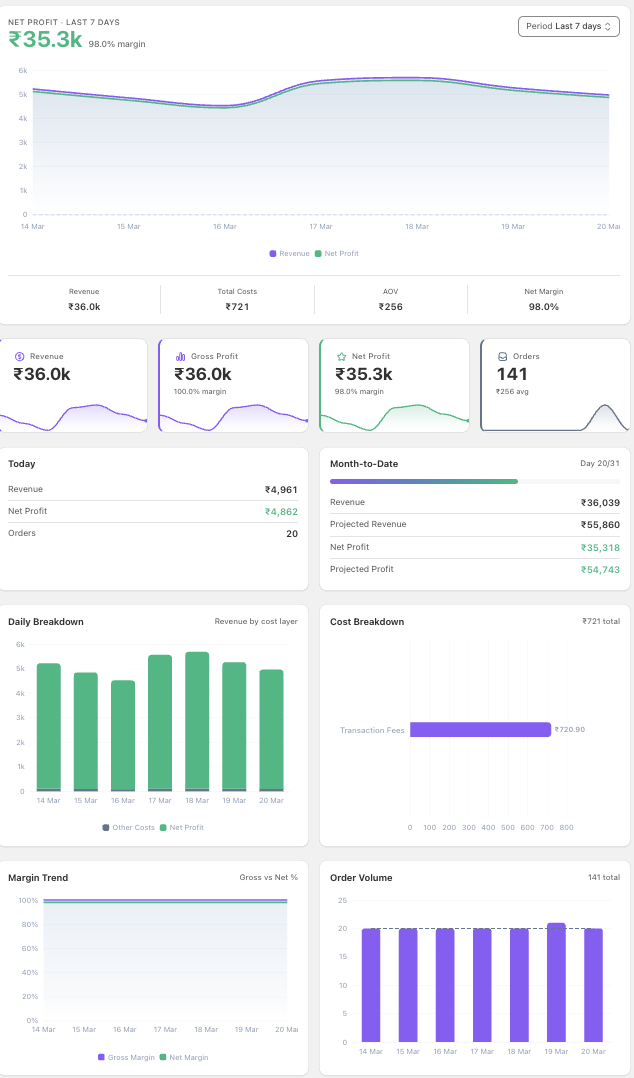Toggle Net Profit legend in Daily Breakdown
The height and width of the screenshot is (1078, 634).
182,827
